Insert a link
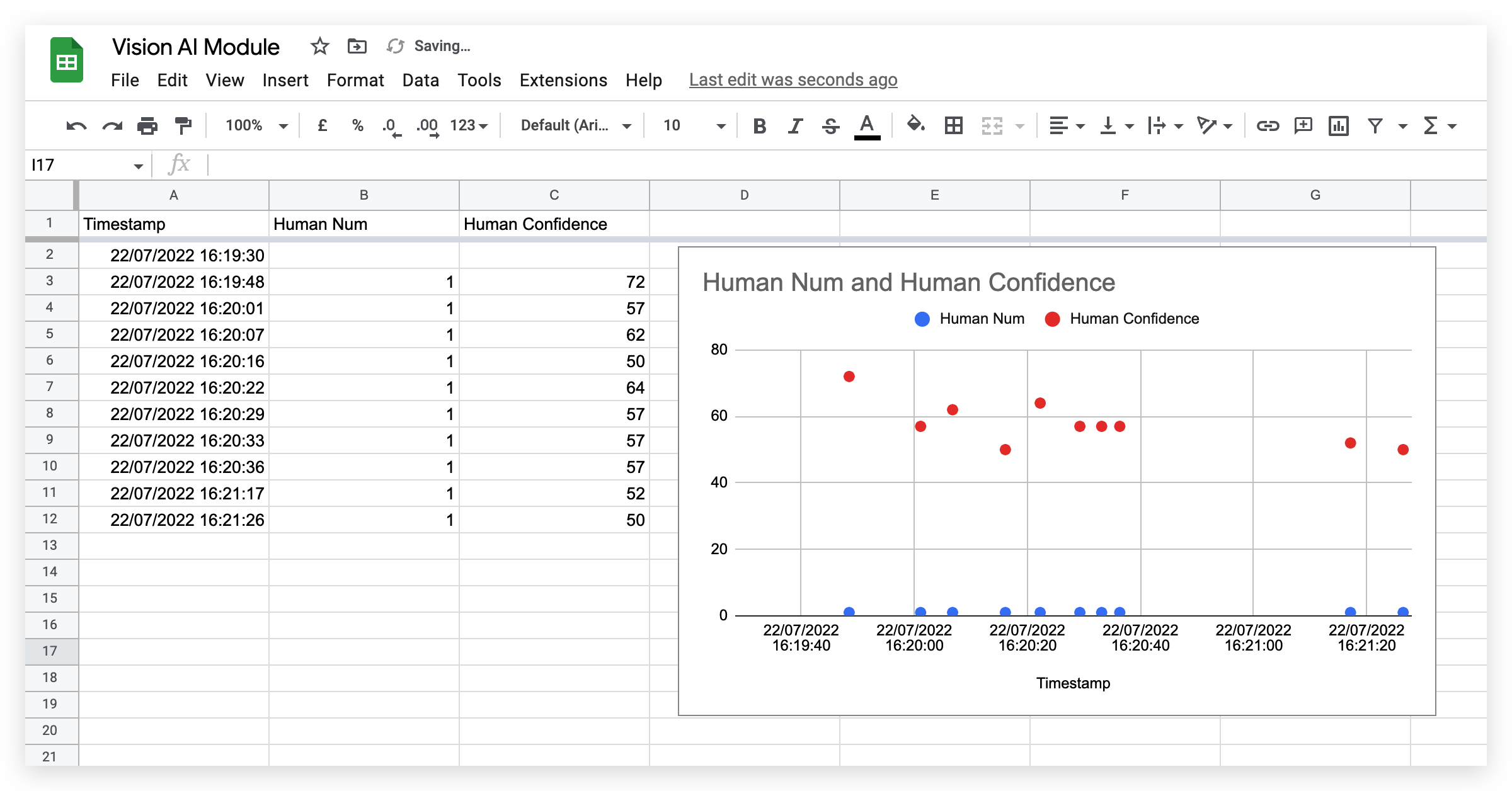Screen dimensions: 1512x791 [x=1268, y=126]
